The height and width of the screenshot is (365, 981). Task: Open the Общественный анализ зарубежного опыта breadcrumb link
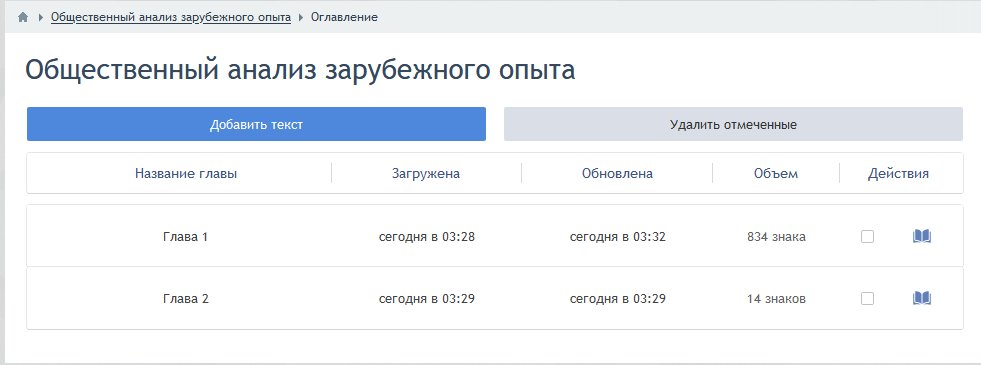click(x=171, y=18)
